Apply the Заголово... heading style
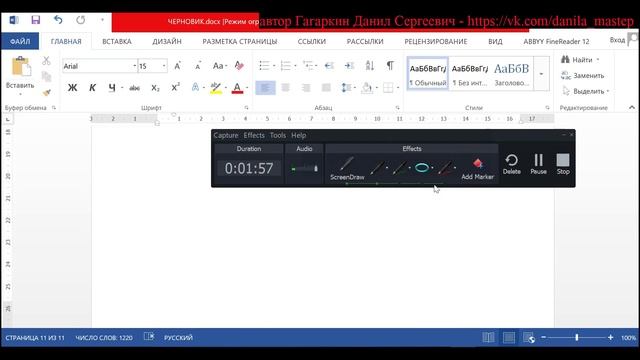This screenshot has width=640, height=360. [511, 74]
